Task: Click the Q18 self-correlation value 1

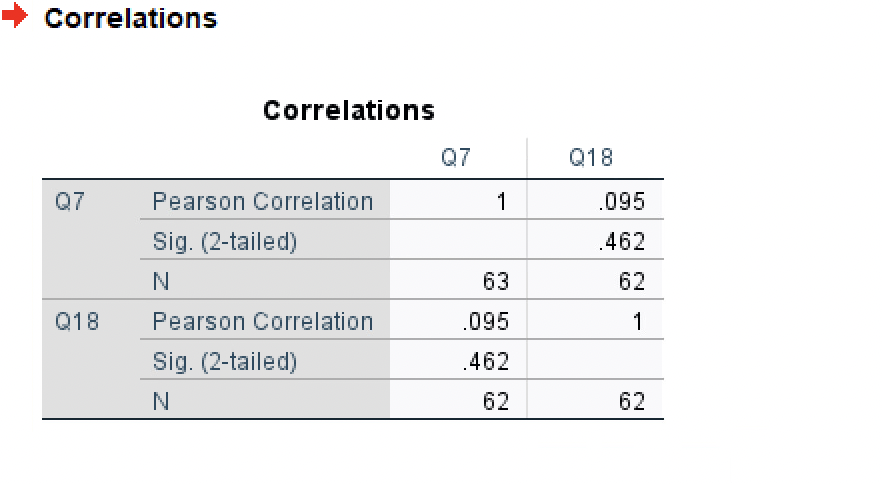Action: (x=637, y=322)
